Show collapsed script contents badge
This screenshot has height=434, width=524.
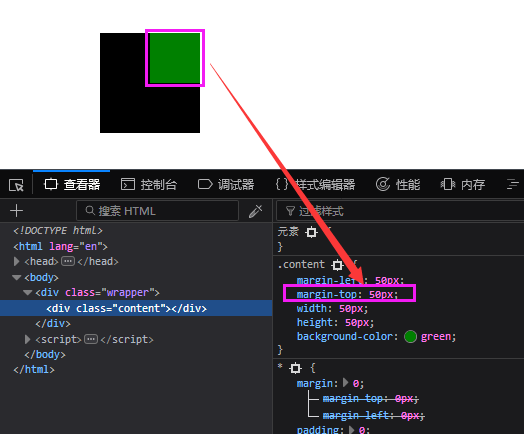(91, 339)
